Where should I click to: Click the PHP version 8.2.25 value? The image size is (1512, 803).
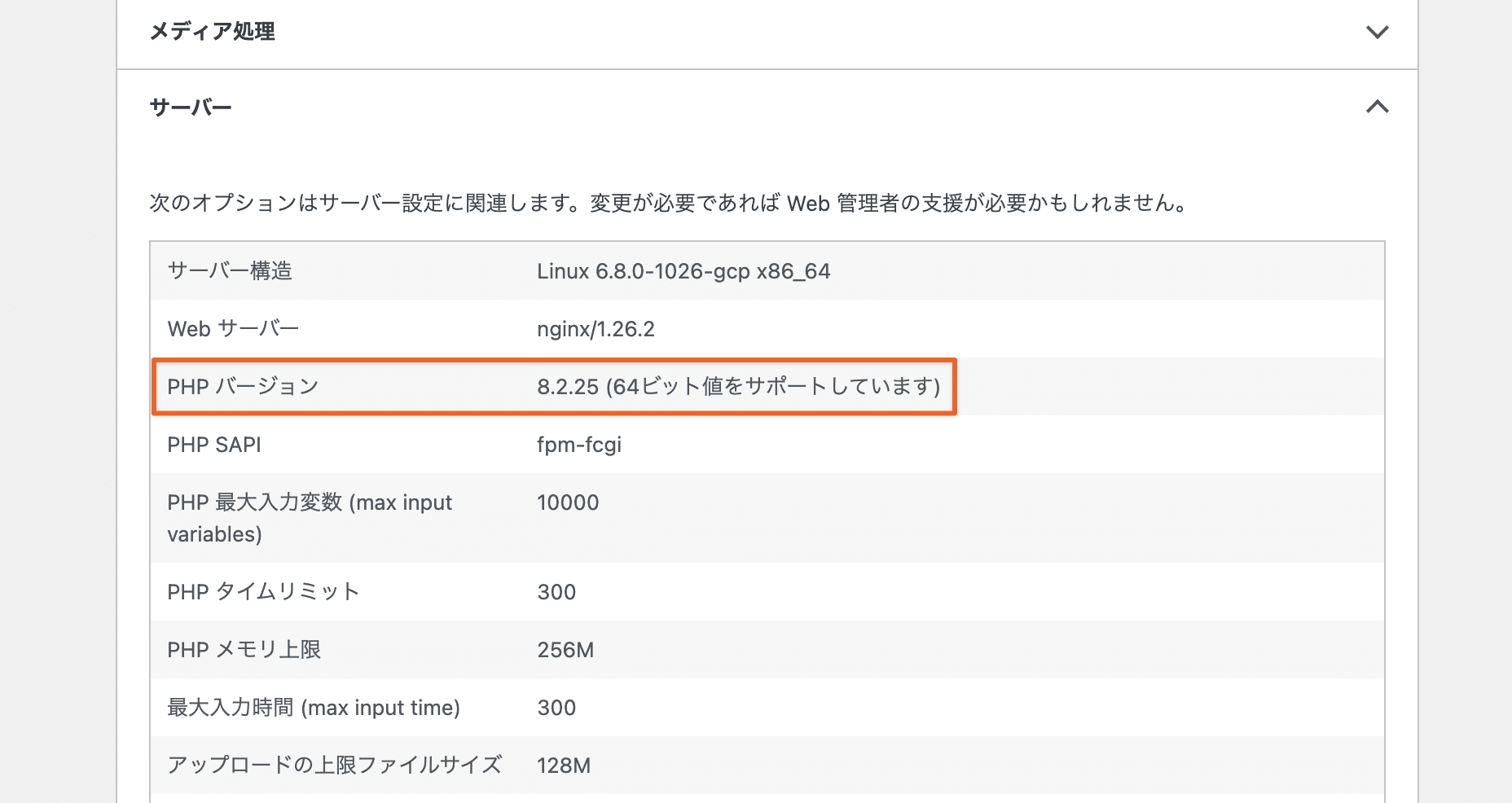(x=738, y=387)
